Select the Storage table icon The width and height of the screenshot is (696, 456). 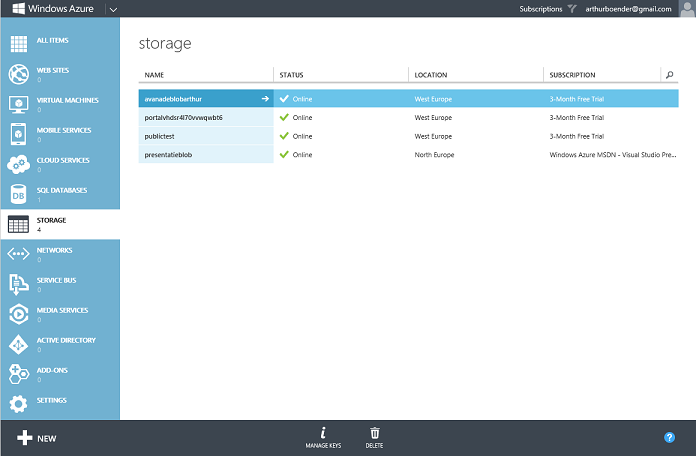tap(19, 224)
